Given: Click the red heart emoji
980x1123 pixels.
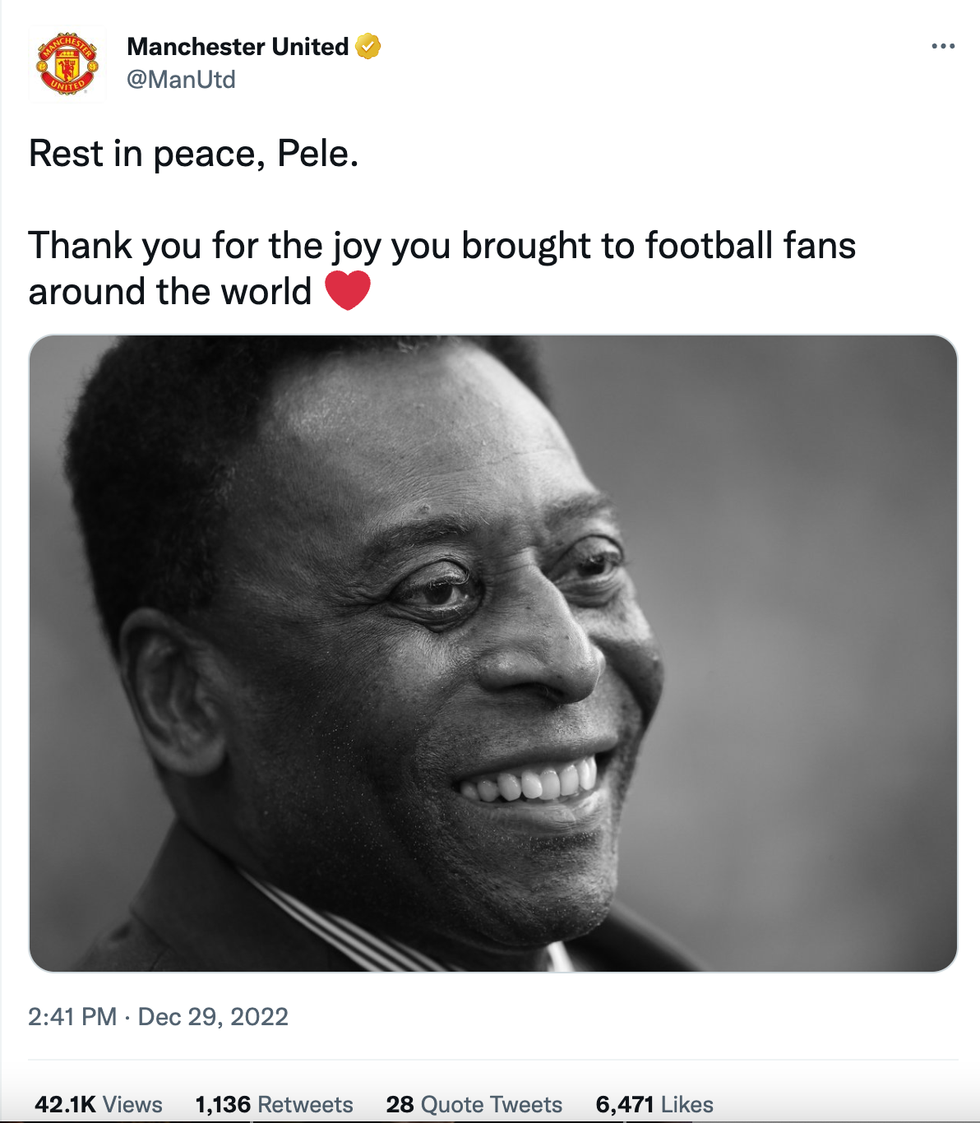Looking at the screenshot, I should 348,291.
